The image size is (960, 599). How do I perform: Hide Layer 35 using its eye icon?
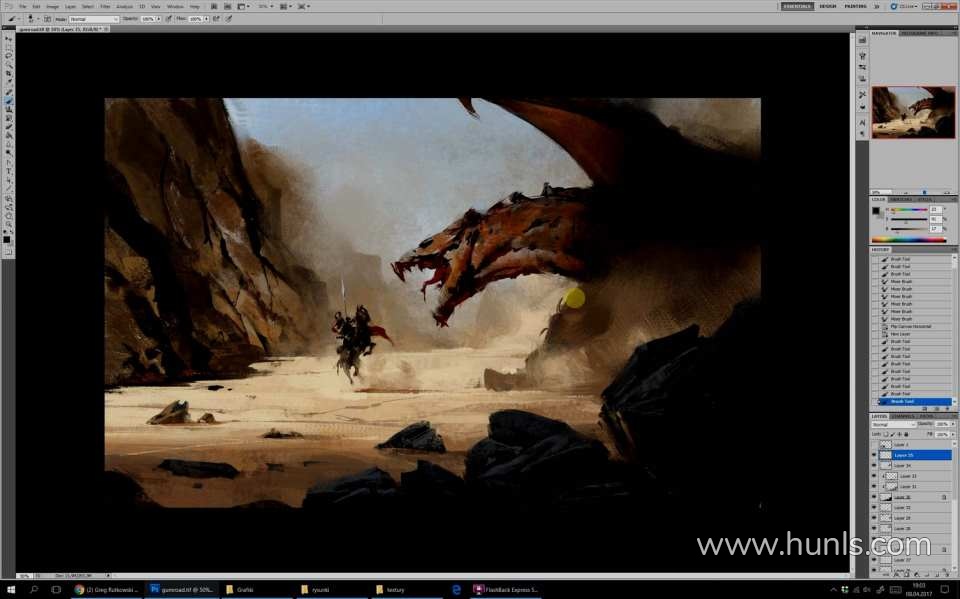click(874, 455)
